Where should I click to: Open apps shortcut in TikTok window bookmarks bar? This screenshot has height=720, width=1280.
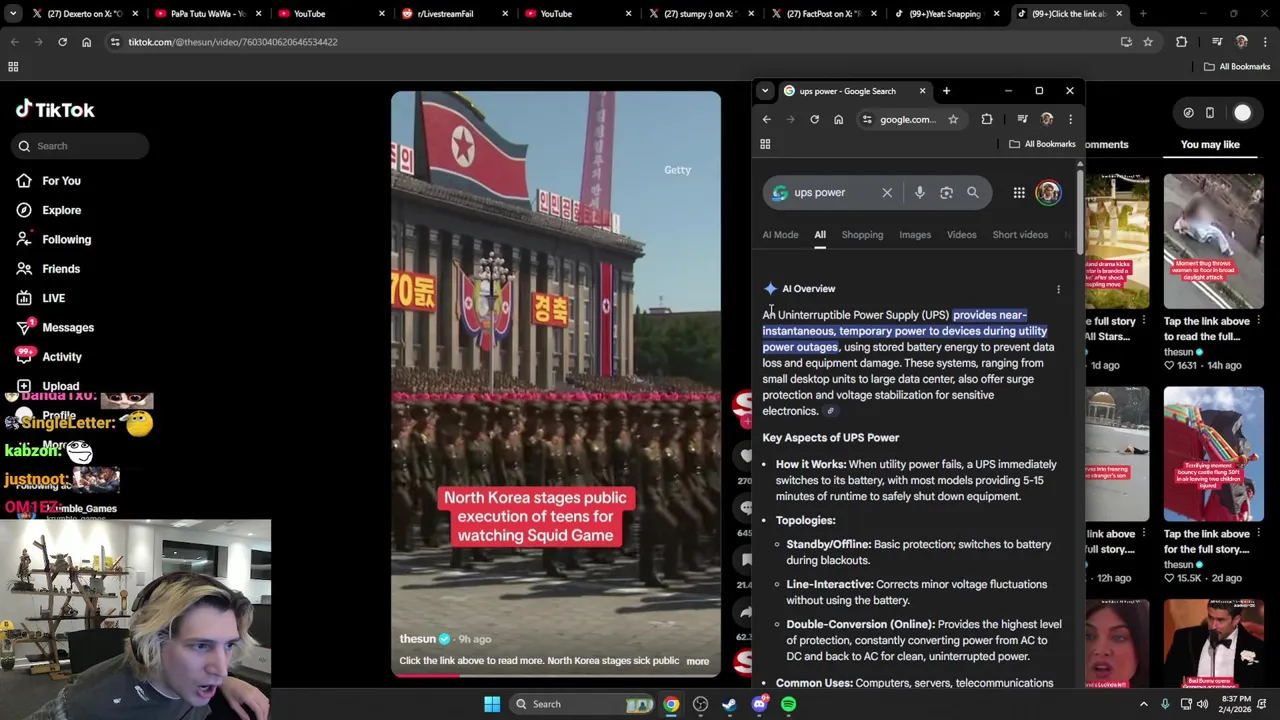tap(13, 67)
